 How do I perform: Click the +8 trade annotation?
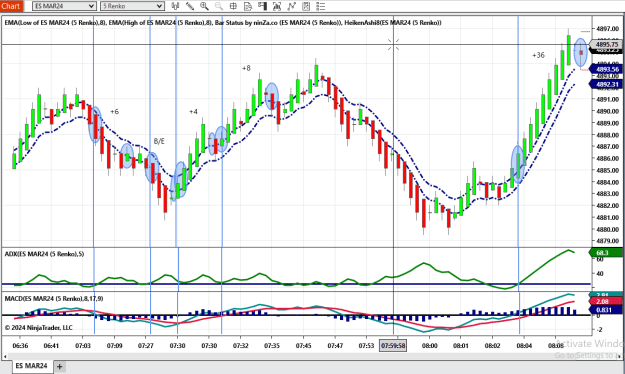pos(246,68)
